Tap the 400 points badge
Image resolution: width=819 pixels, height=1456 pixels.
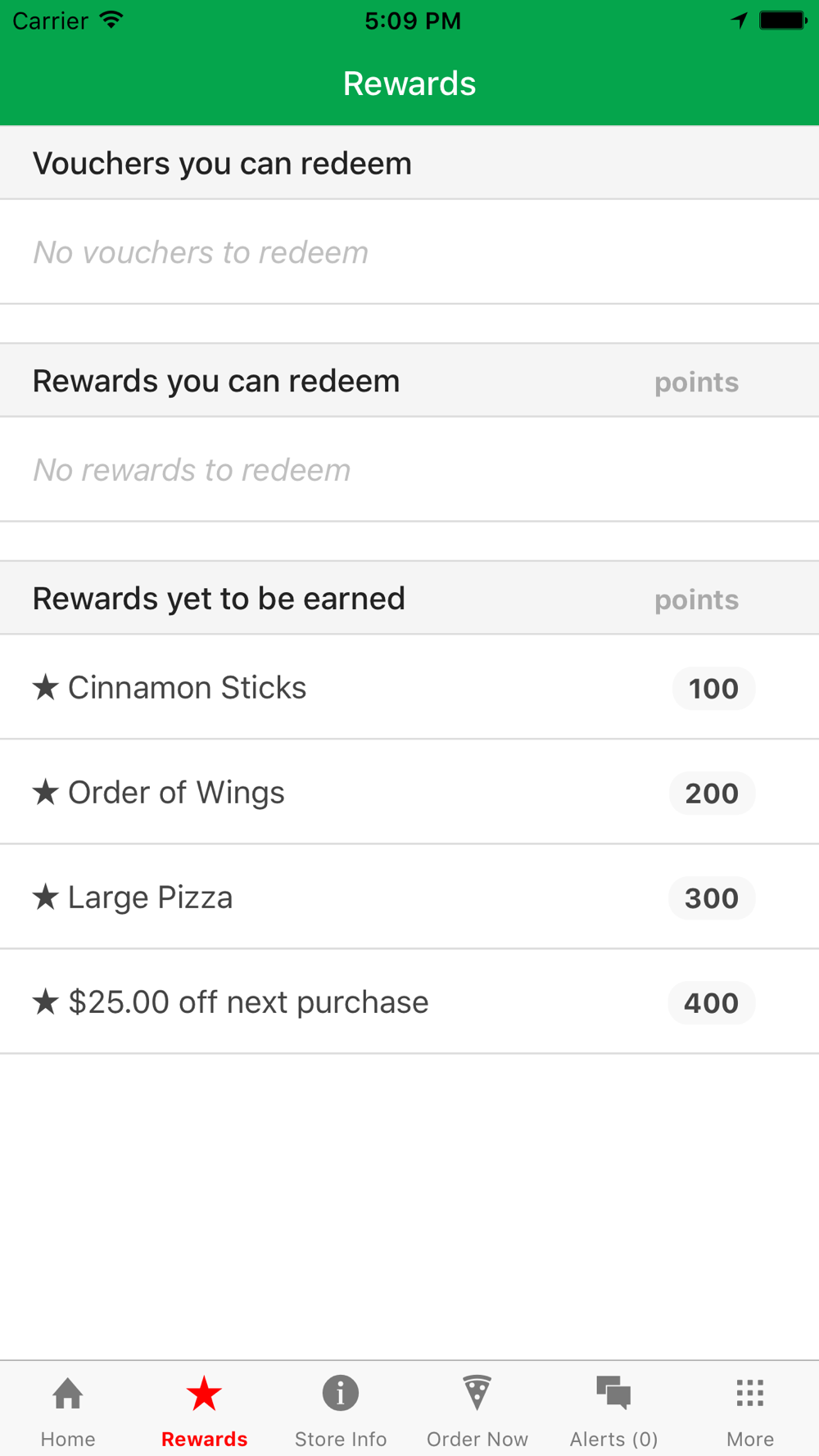(712, 1003)
